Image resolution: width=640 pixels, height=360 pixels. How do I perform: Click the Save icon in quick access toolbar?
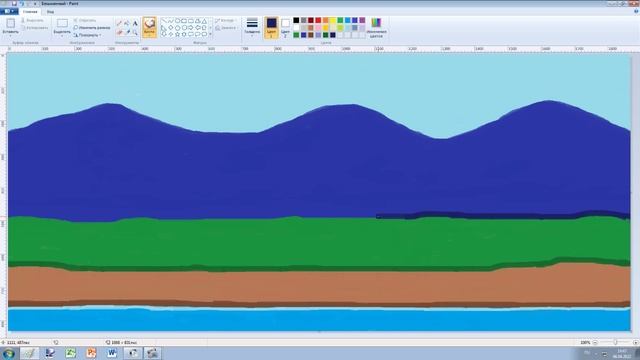tap(14, 3)
